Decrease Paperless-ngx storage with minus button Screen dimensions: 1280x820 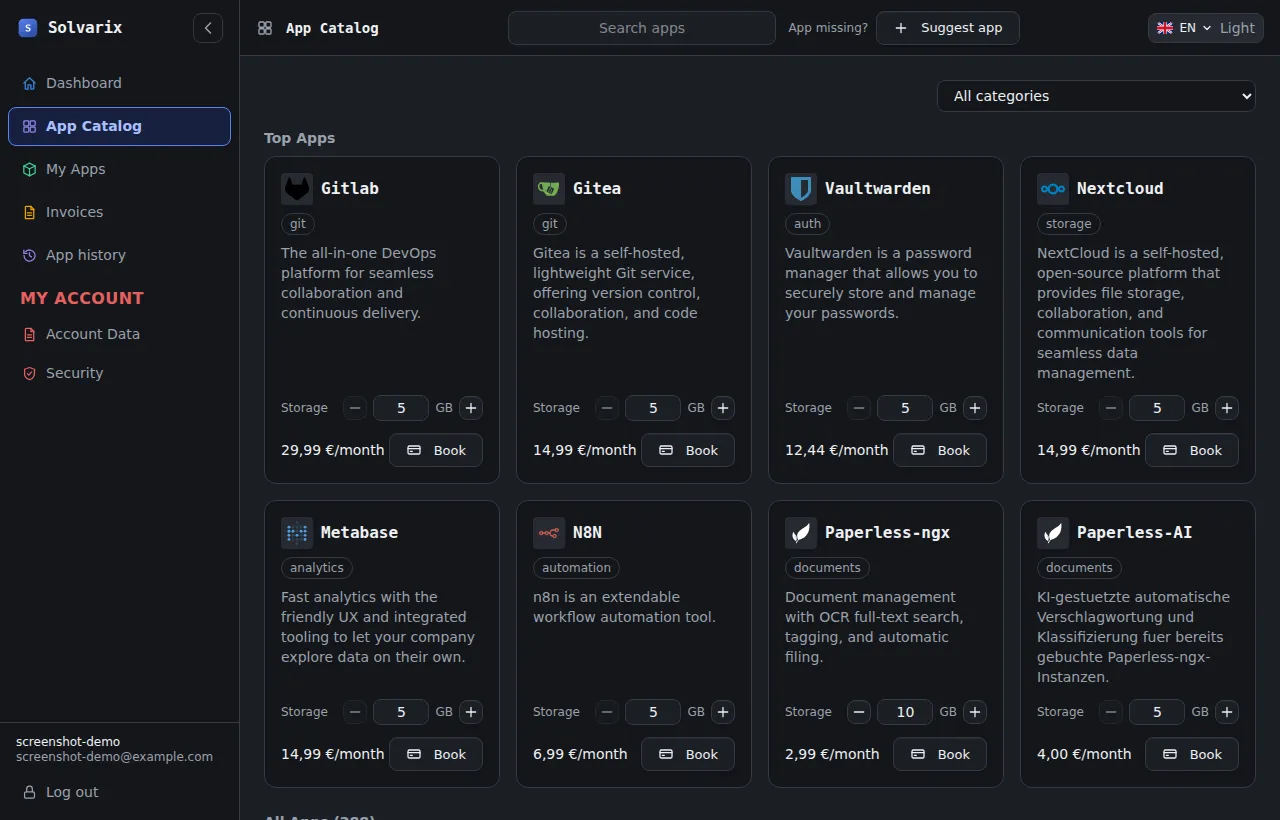coord(859,712)
